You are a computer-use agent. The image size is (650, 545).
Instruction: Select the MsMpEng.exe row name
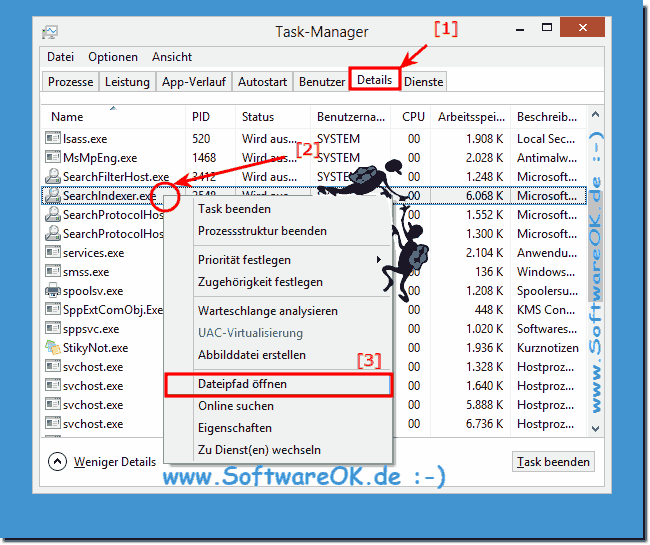pos(100,157)
